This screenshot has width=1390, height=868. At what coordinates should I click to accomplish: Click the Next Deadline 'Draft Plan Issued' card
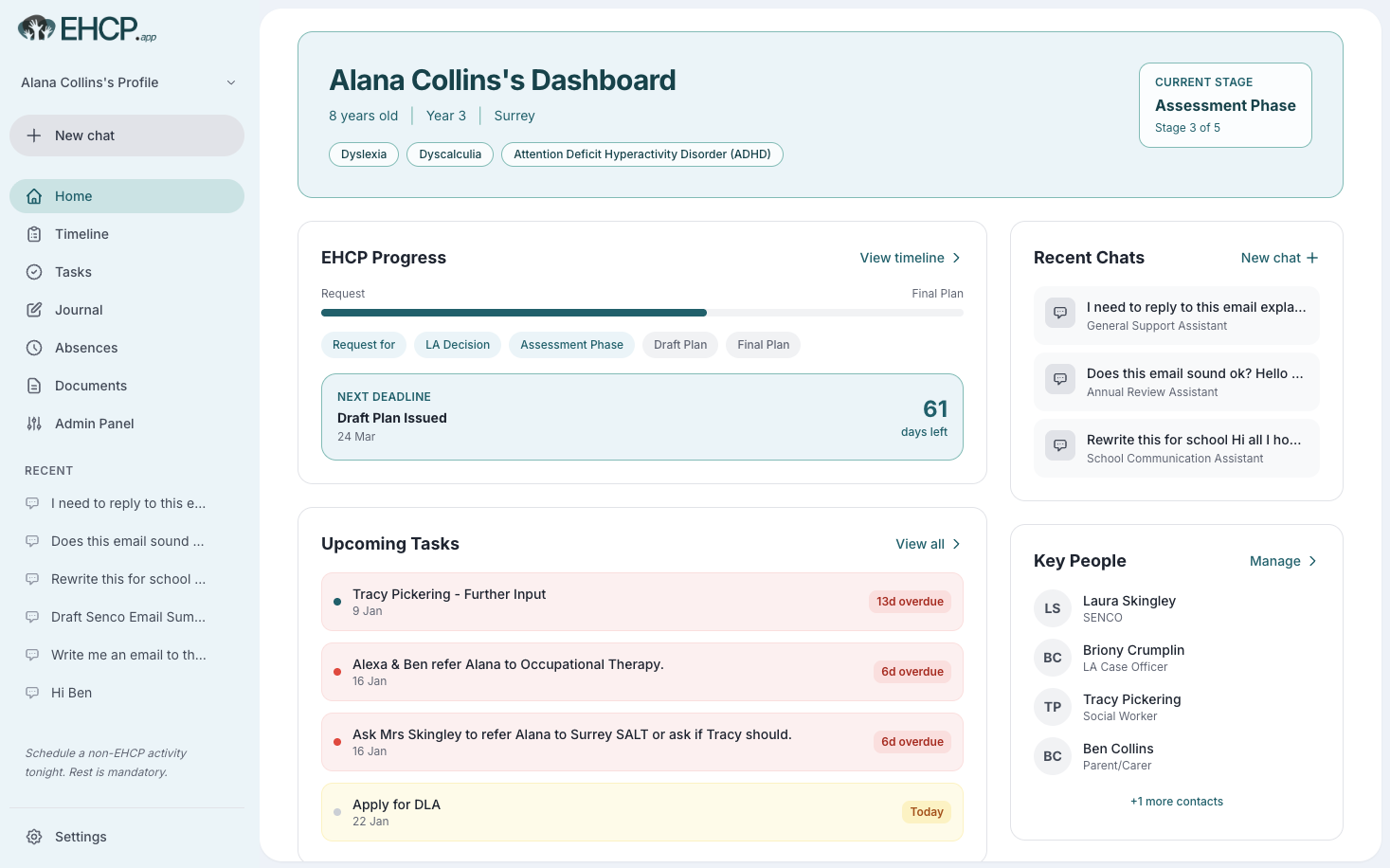pos(642,417)
